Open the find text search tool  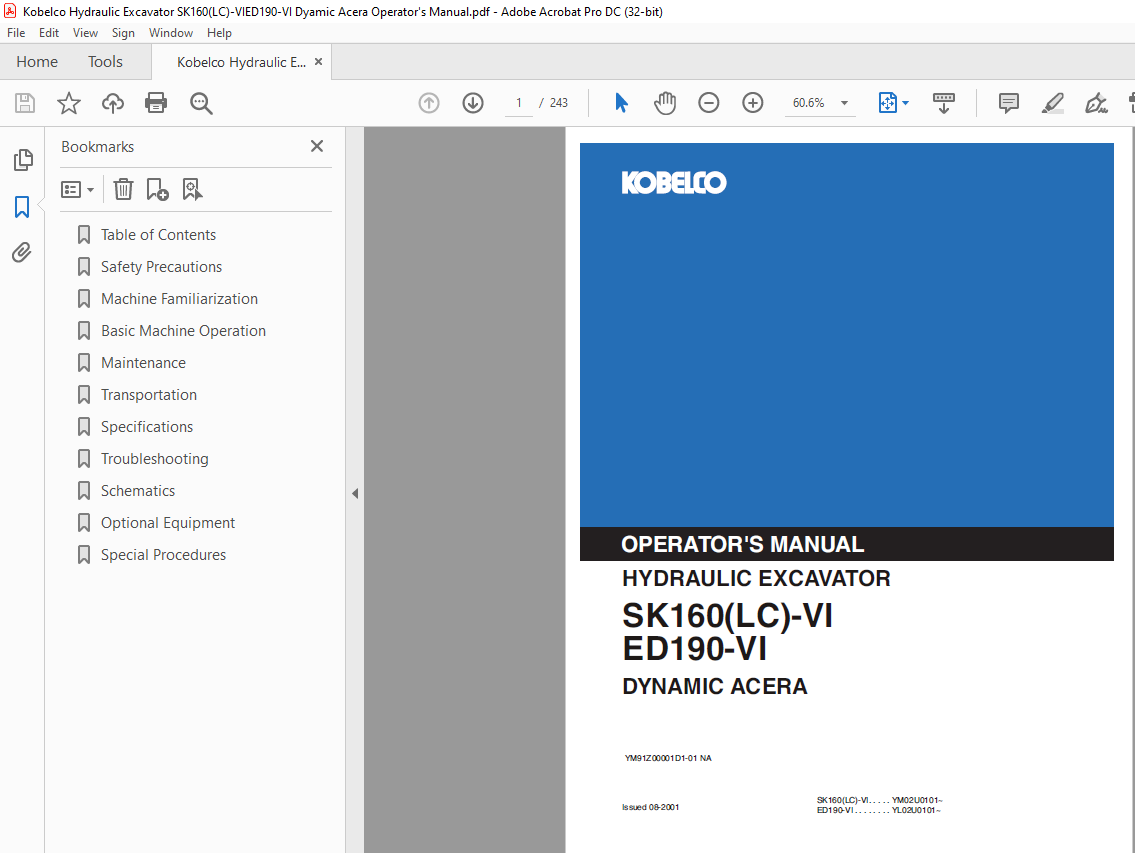pos(201,103)
